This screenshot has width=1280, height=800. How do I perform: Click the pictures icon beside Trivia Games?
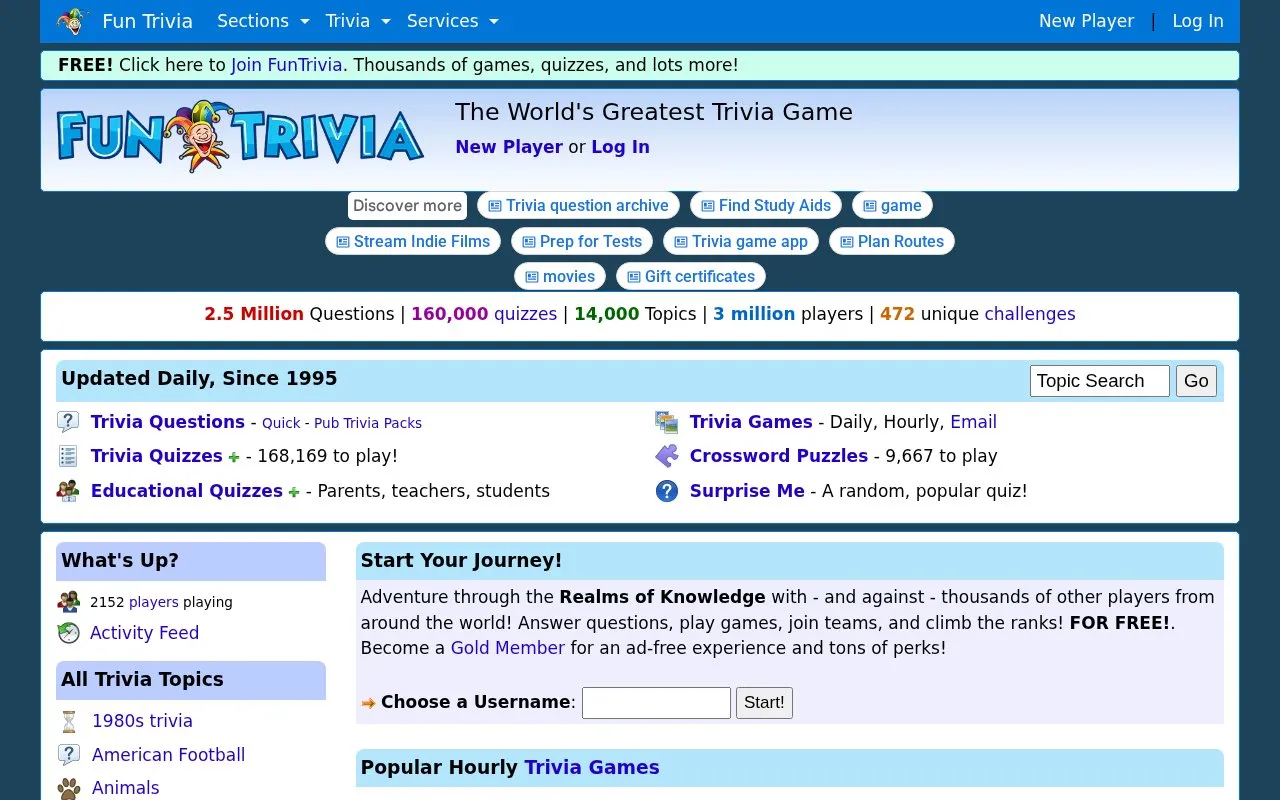click(x=667, y=422)
